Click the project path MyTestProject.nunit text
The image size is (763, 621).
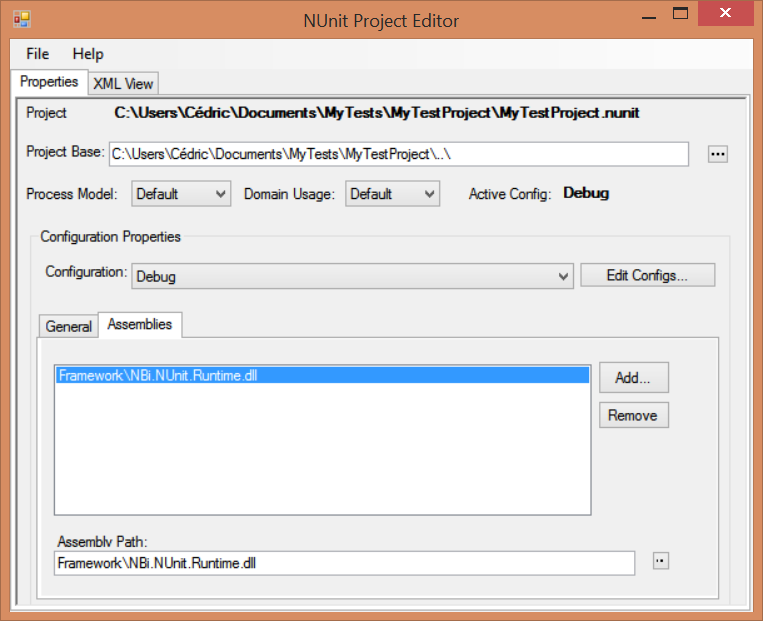point(377,113)
